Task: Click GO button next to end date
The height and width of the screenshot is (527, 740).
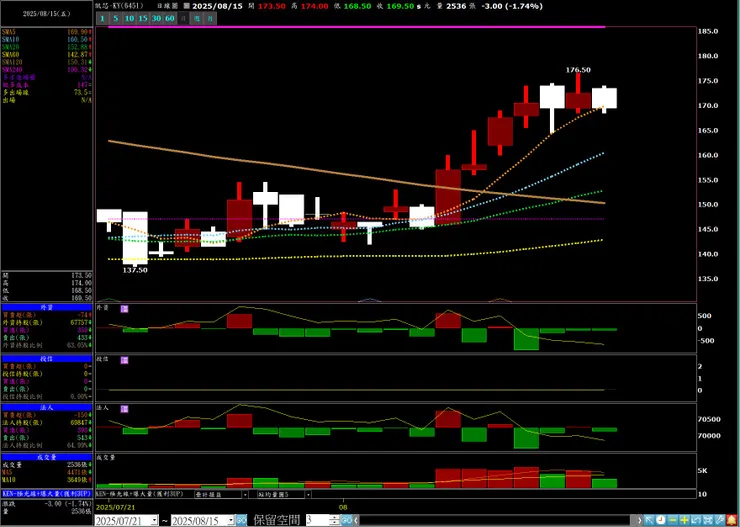Action: point(241,520)
